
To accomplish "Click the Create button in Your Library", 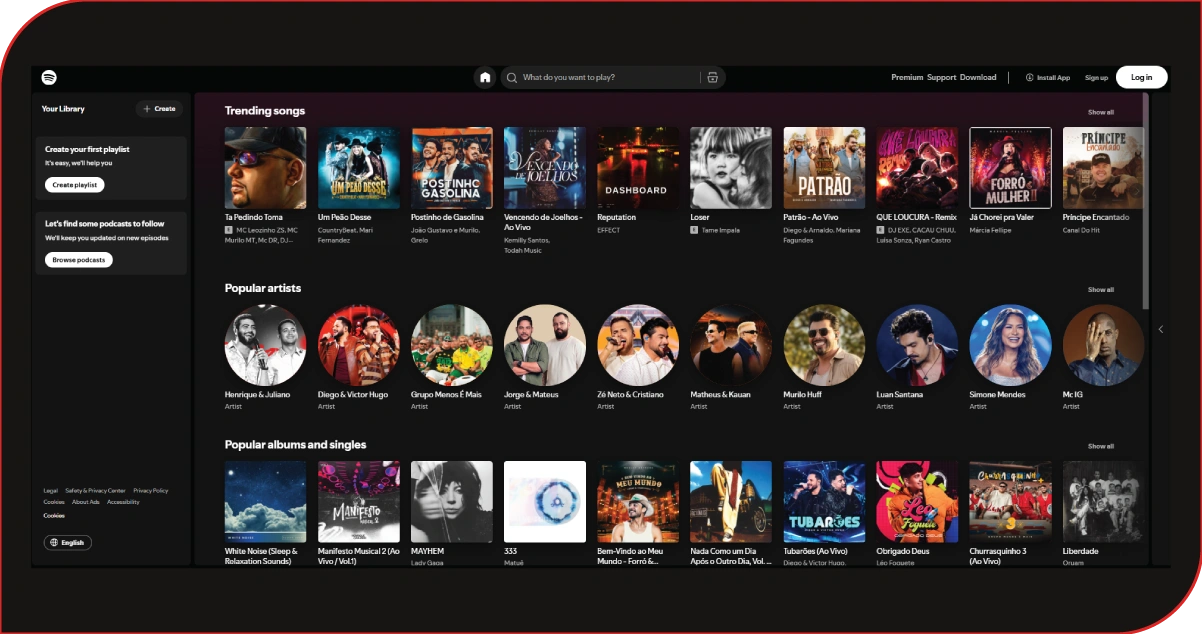I will pos(159,109).
